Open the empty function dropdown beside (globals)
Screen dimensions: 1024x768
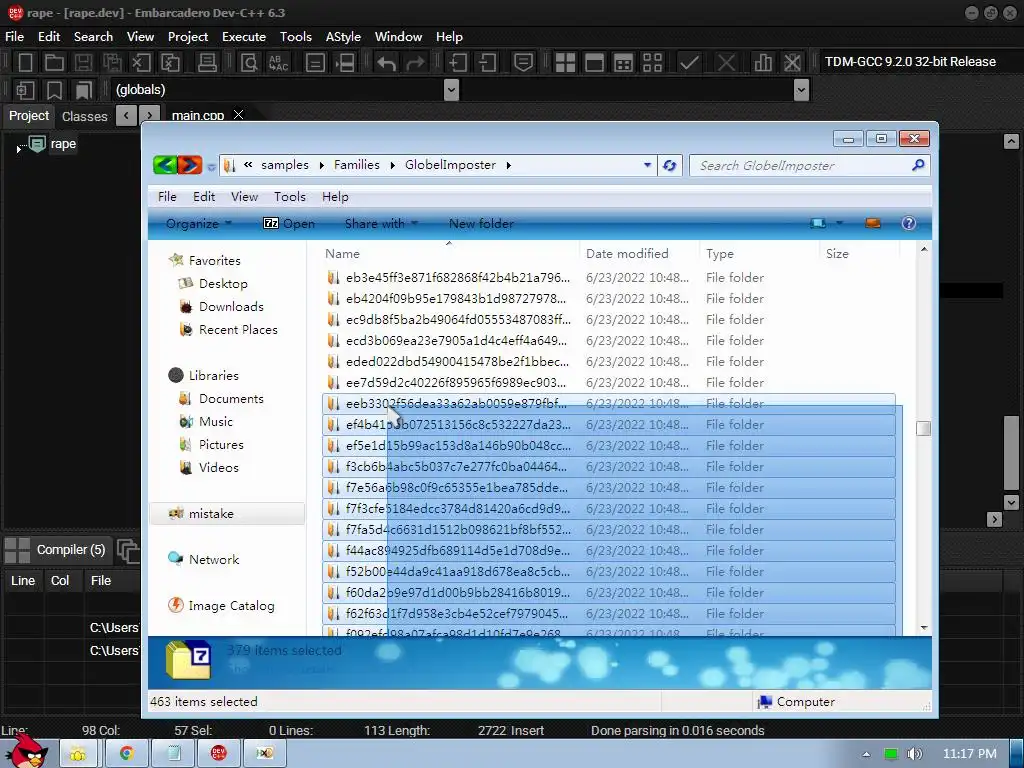pyautogui.click(x=801, y=90)
